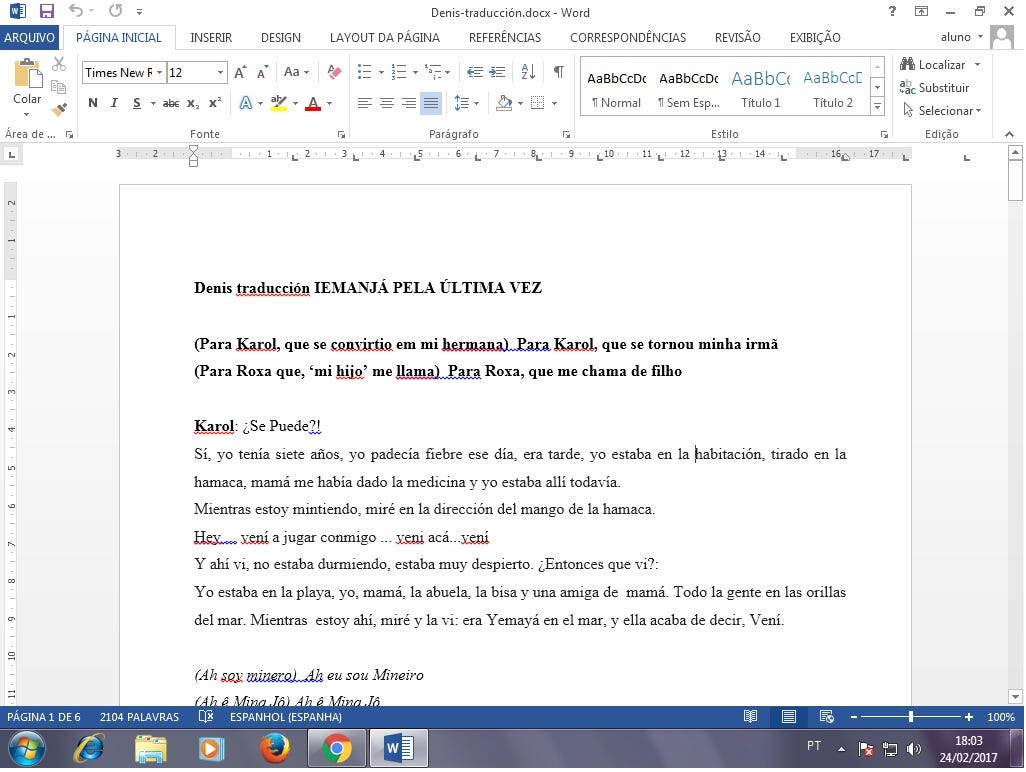Switch to Read Mode view
This screenshot has width=1026, height=772.
tap(751, 717)
